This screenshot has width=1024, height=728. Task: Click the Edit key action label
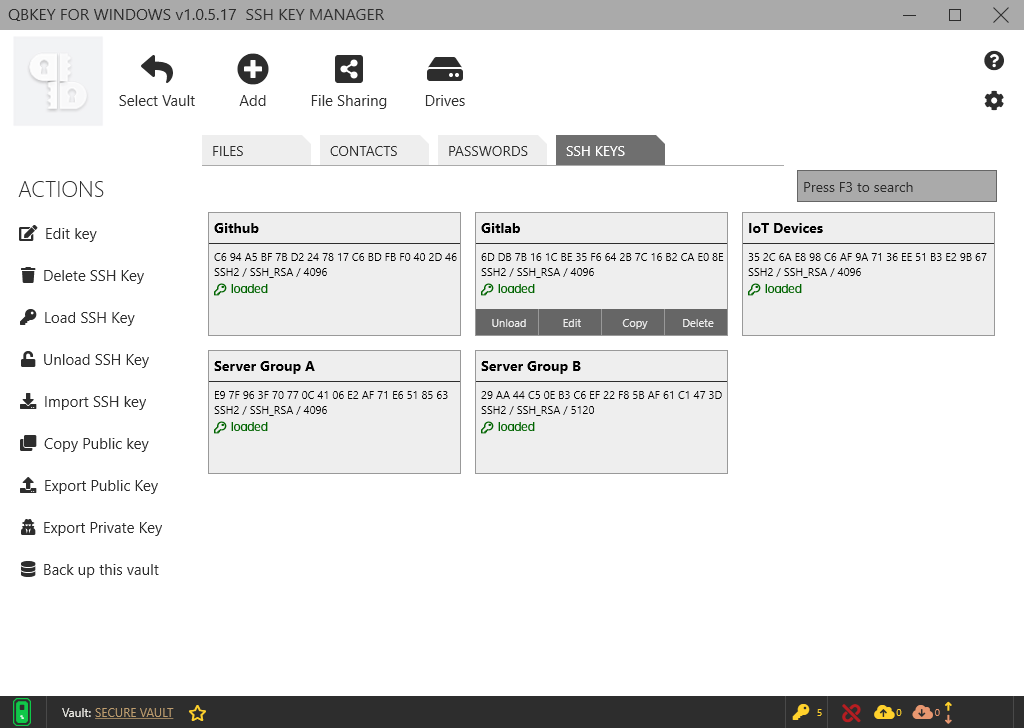71,234
